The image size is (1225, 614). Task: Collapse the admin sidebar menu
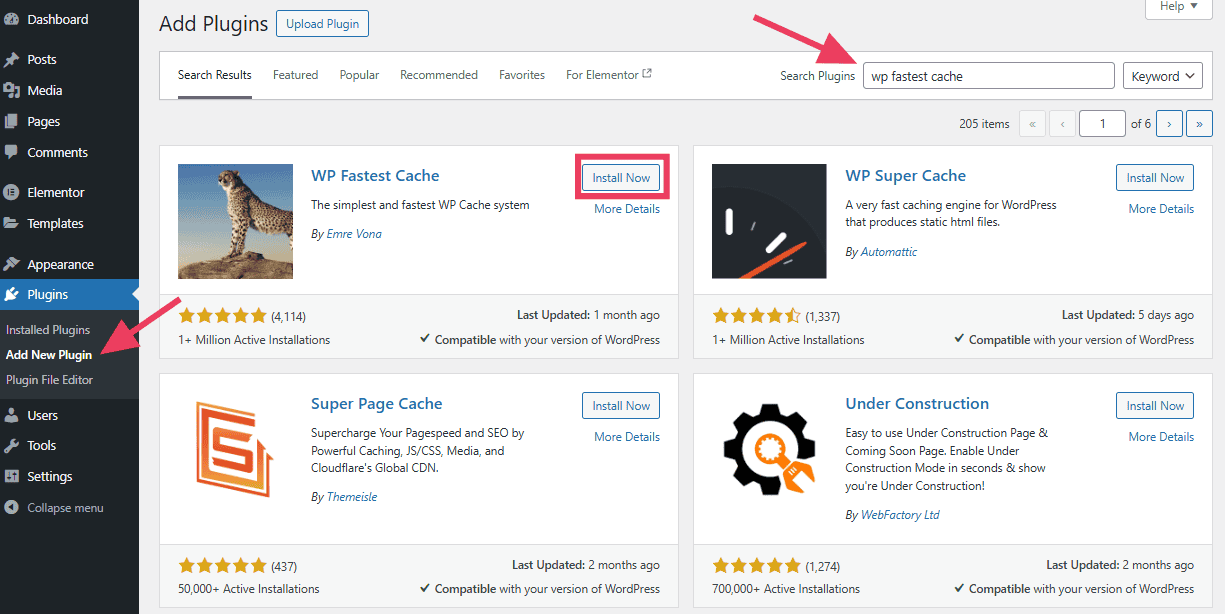pos(14,507)
